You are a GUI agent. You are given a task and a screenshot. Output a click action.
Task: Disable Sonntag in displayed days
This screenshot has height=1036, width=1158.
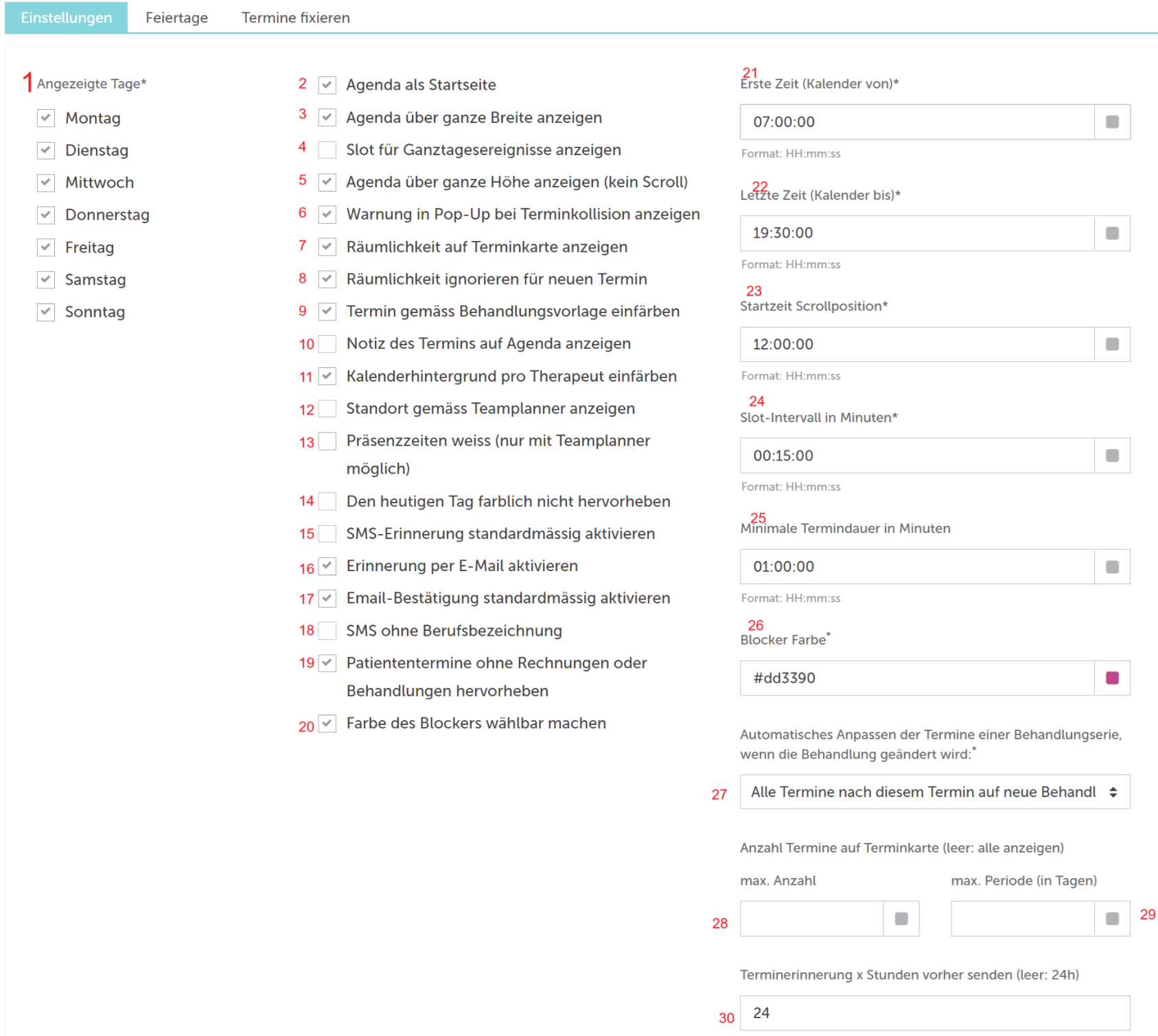click(x=46, y=312)
